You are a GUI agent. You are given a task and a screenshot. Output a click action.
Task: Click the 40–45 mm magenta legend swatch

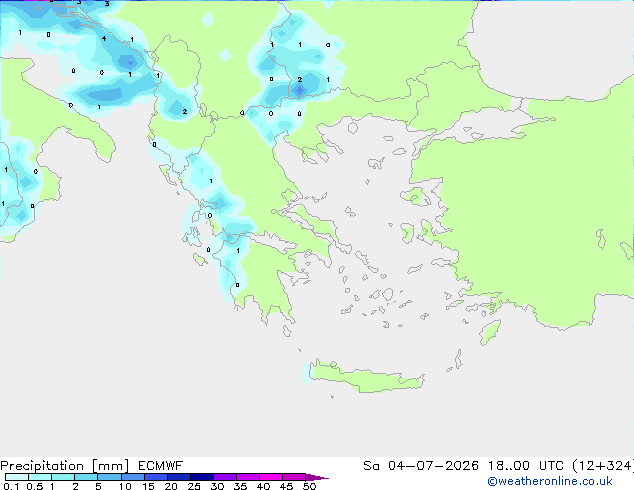tap(271, 477)
